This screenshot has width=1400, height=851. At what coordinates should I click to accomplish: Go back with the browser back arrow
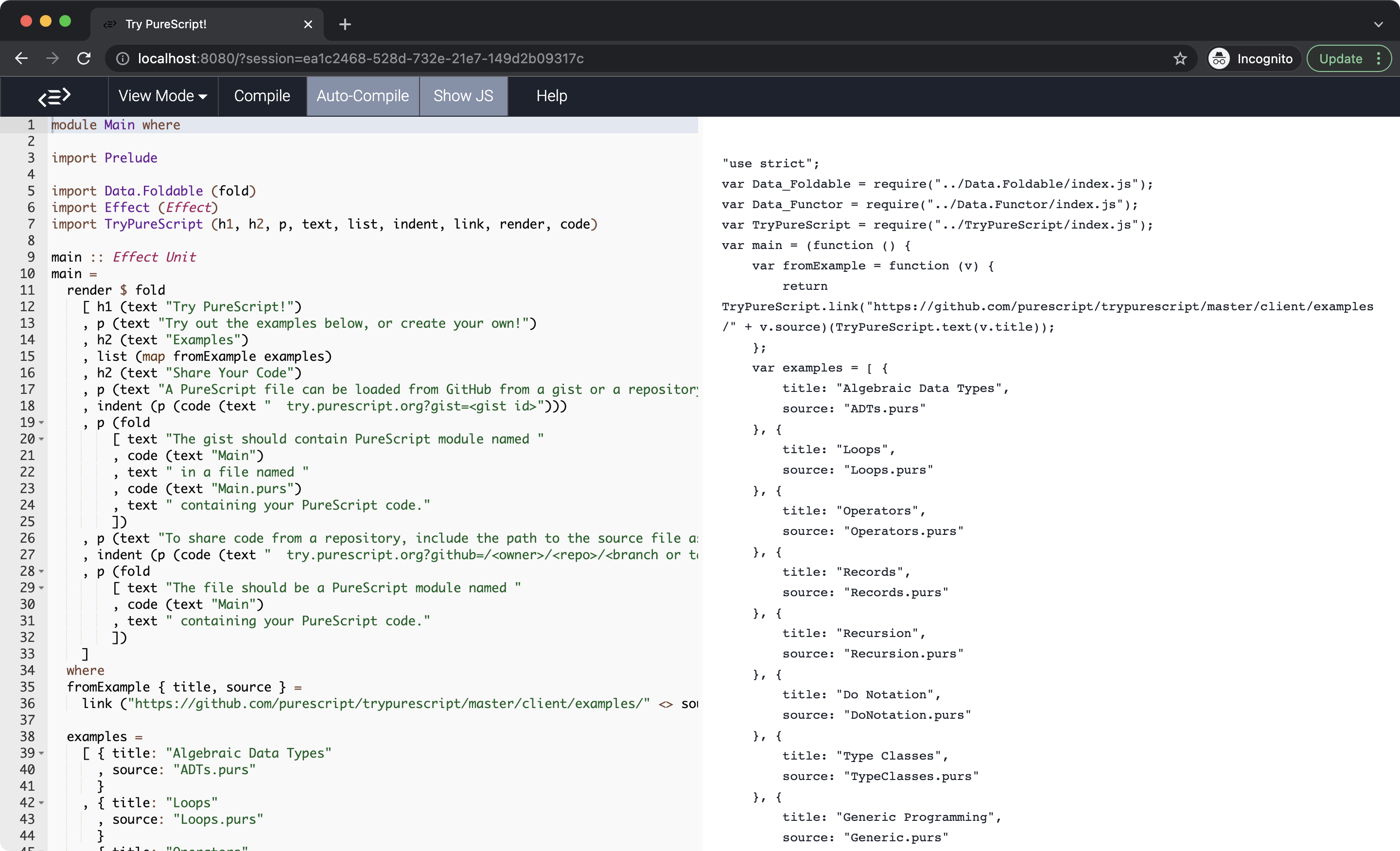click(x=21, y=58)
